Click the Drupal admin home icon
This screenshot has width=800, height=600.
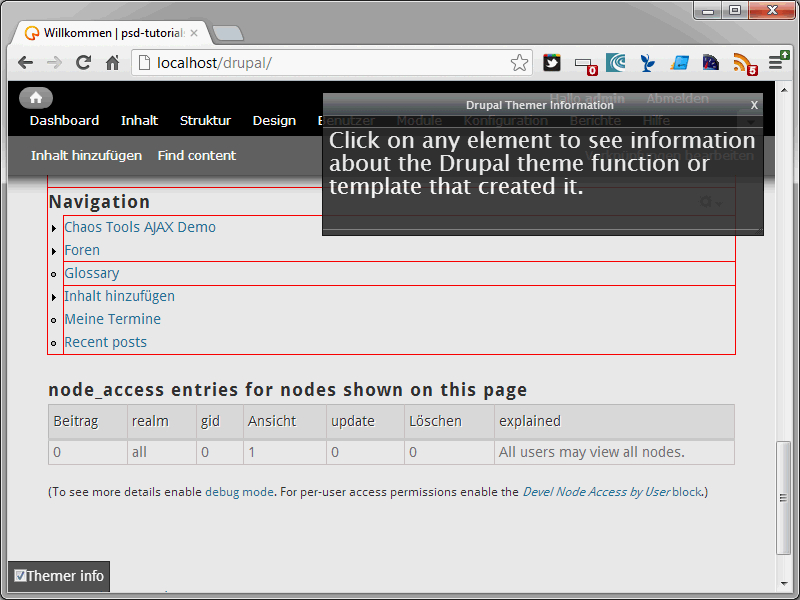36,97
